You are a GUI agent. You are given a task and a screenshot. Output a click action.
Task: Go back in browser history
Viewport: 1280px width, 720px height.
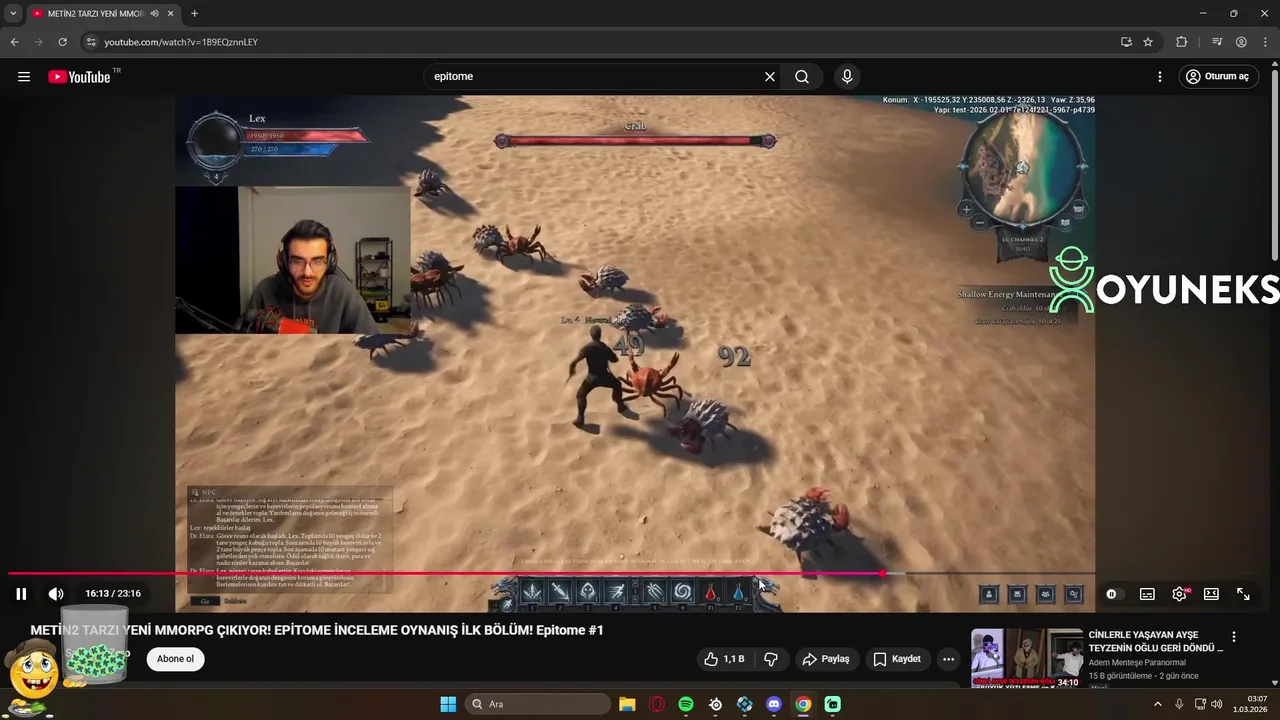click(x=14, y=42)
